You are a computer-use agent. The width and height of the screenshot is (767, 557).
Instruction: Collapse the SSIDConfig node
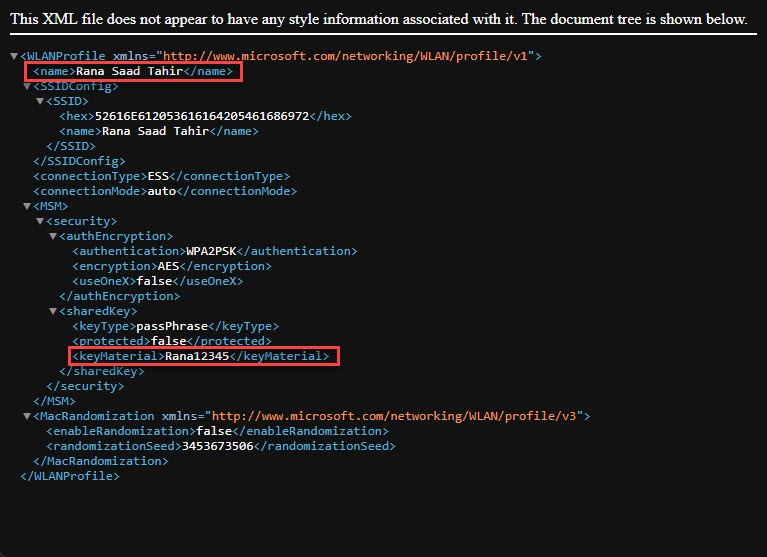point(27,87)
